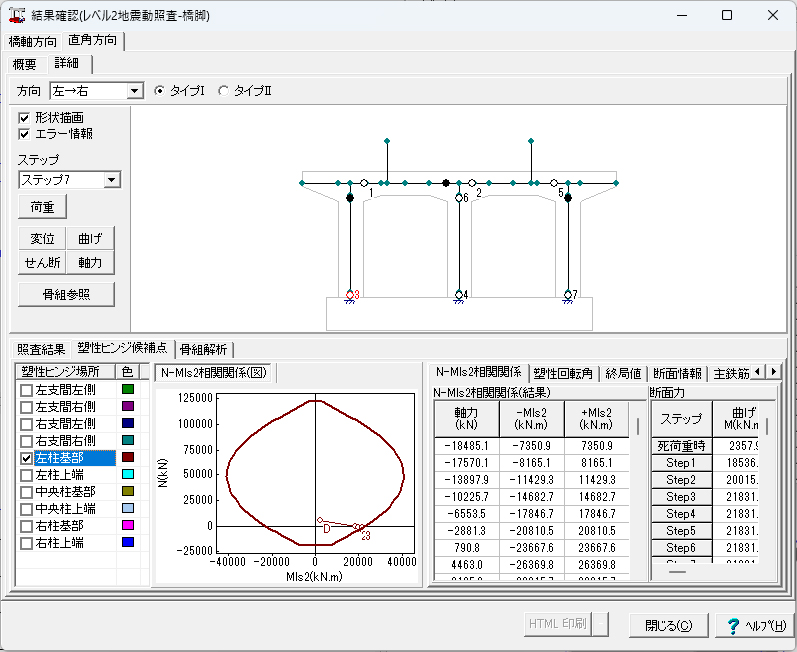Click the application icon in title bar
Viewport: 797px width, 652px height.
tap(17, 15)
